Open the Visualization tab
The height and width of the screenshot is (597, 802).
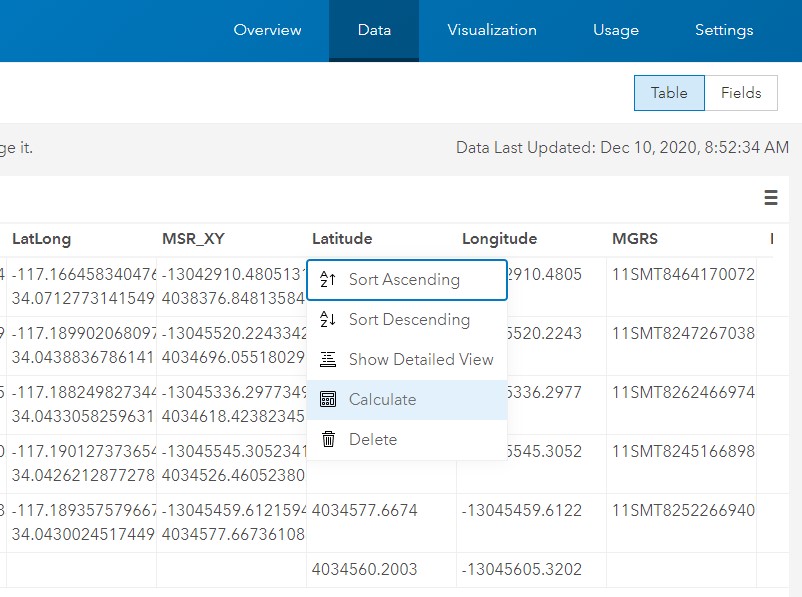(492, 30)
